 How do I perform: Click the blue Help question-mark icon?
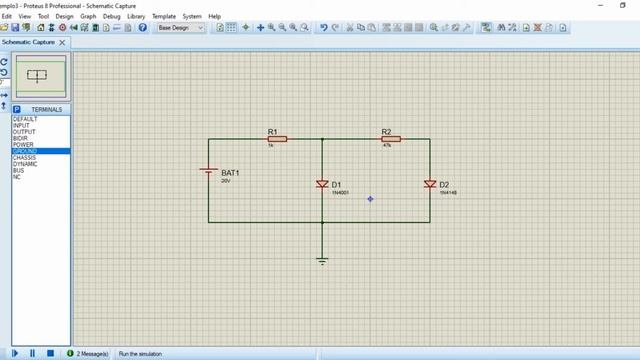coord(142,27)
